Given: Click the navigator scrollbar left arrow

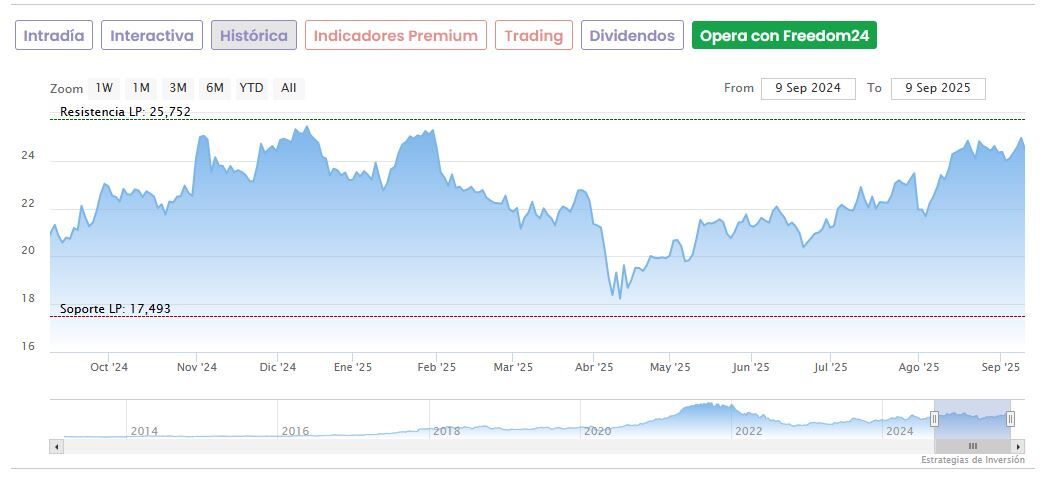Looking at the screenshot, I should pyautogui.click(x=56, y=446).
